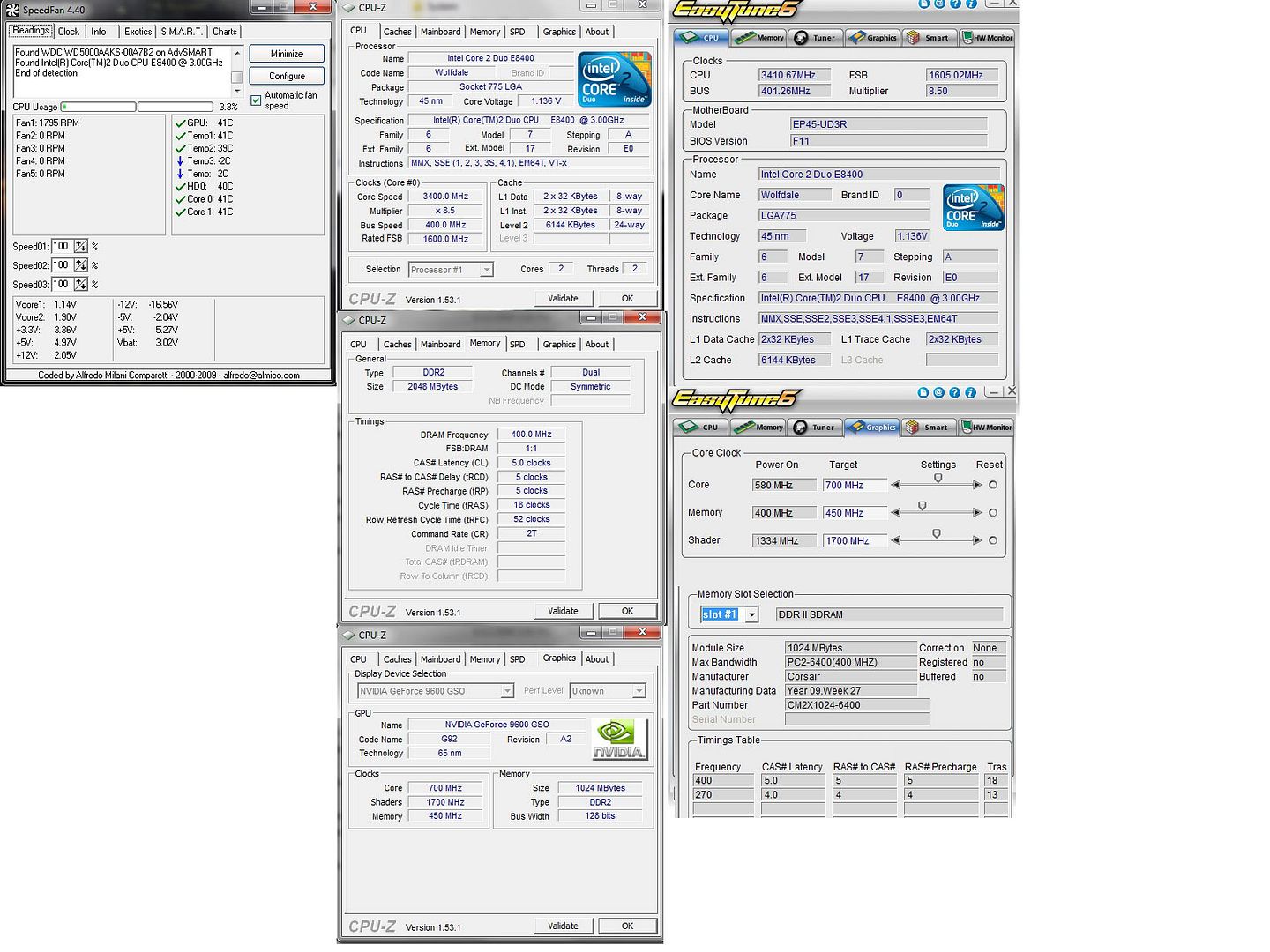The width and height of the screenshot is (1270, 952).
Task: Open the Graphics panel in lower EasyTune6 window
Action: 871,427
